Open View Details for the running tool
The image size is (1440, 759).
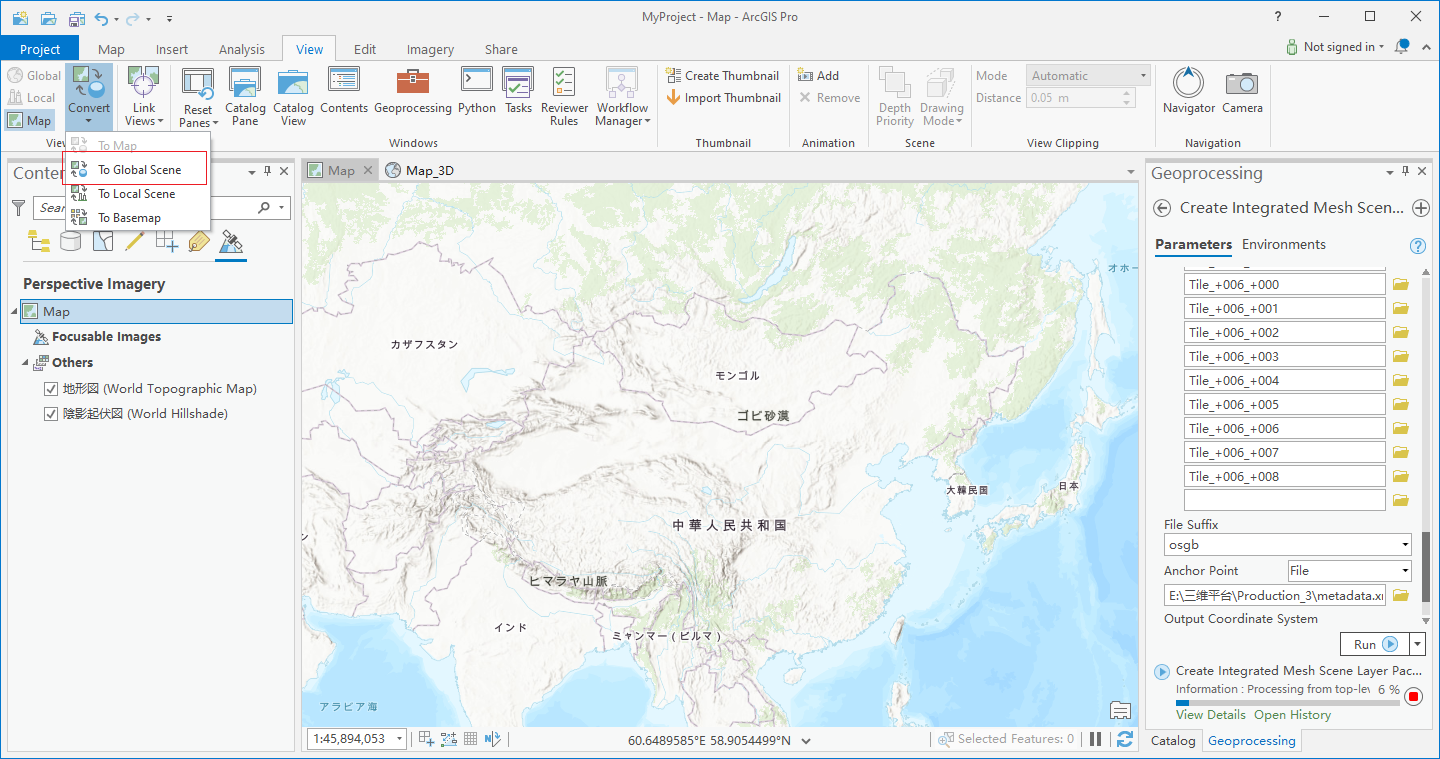[x=1210, y=714]
